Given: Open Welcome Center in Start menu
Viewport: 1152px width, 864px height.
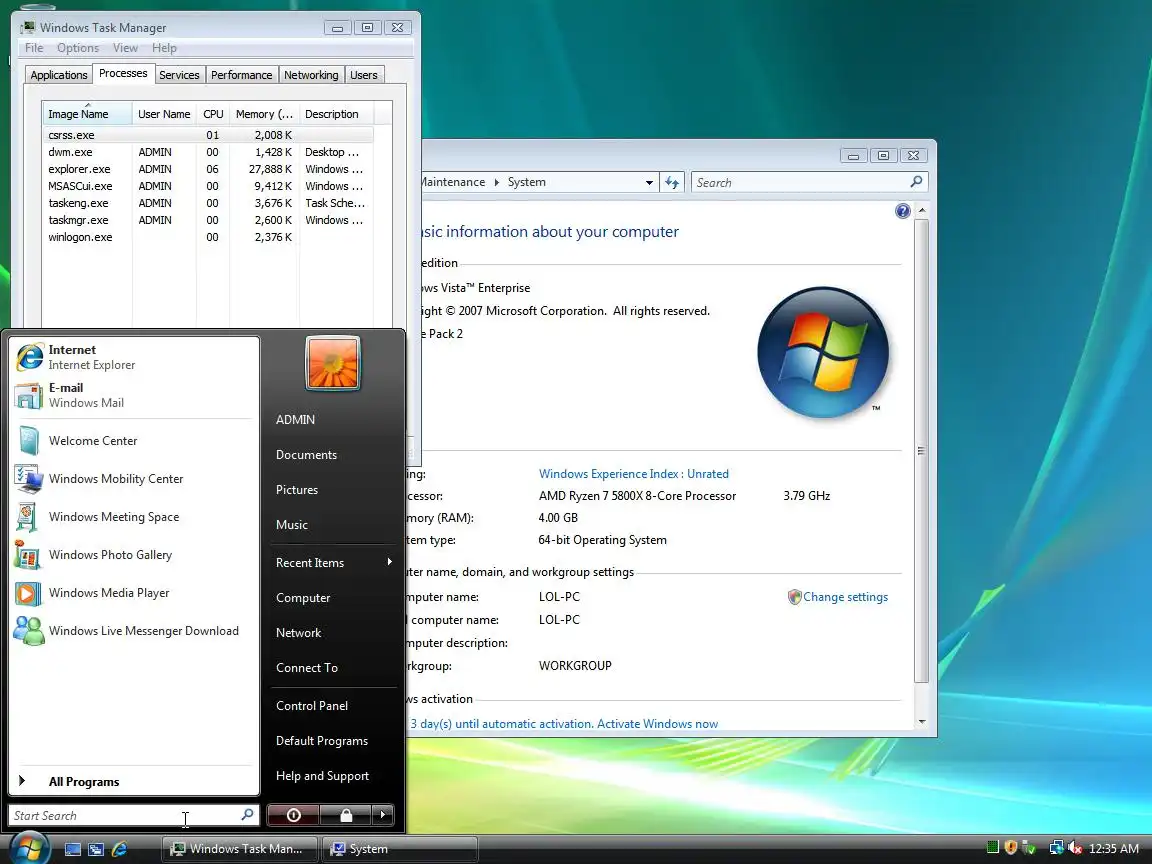Looking at the screenshot, I should (x=136, y=441).
